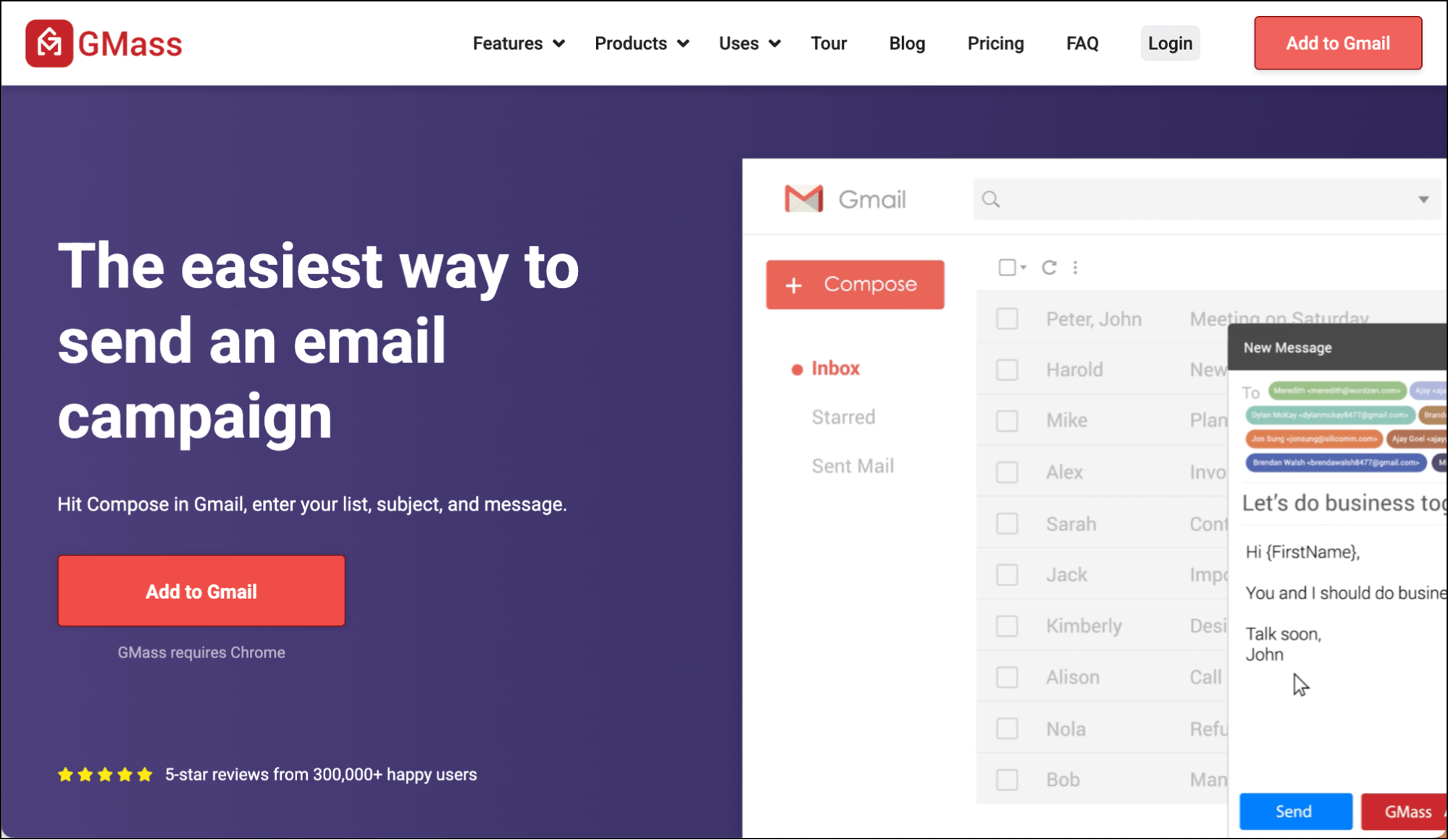Click the Nola sender name
The width and height of the screenshot is (1448, 840).
1066,728
